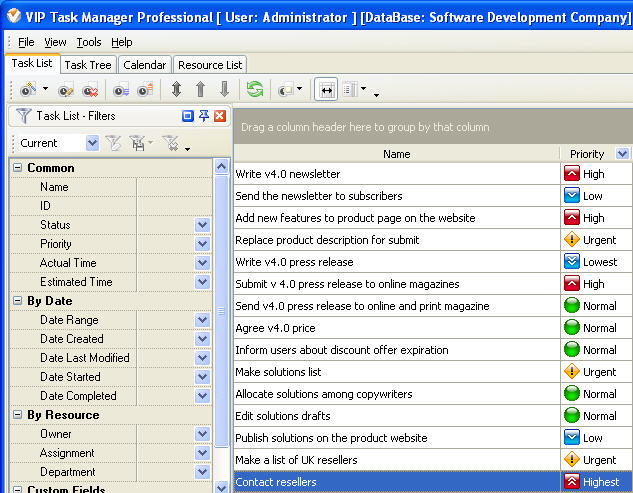Open the Assignment filter dropdown
633x493 pixels.
[x=202, y=453]
